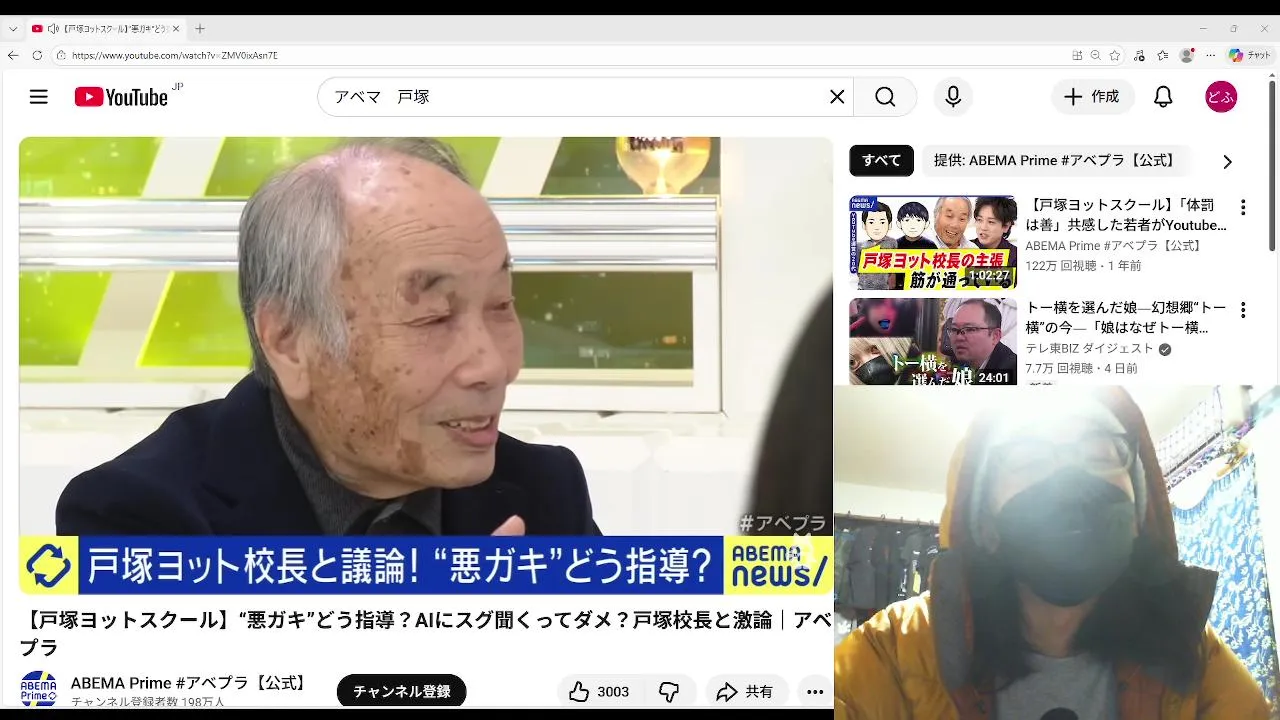Open the favorites list icon
The image size is (1280, 720).
(1163, 55)
